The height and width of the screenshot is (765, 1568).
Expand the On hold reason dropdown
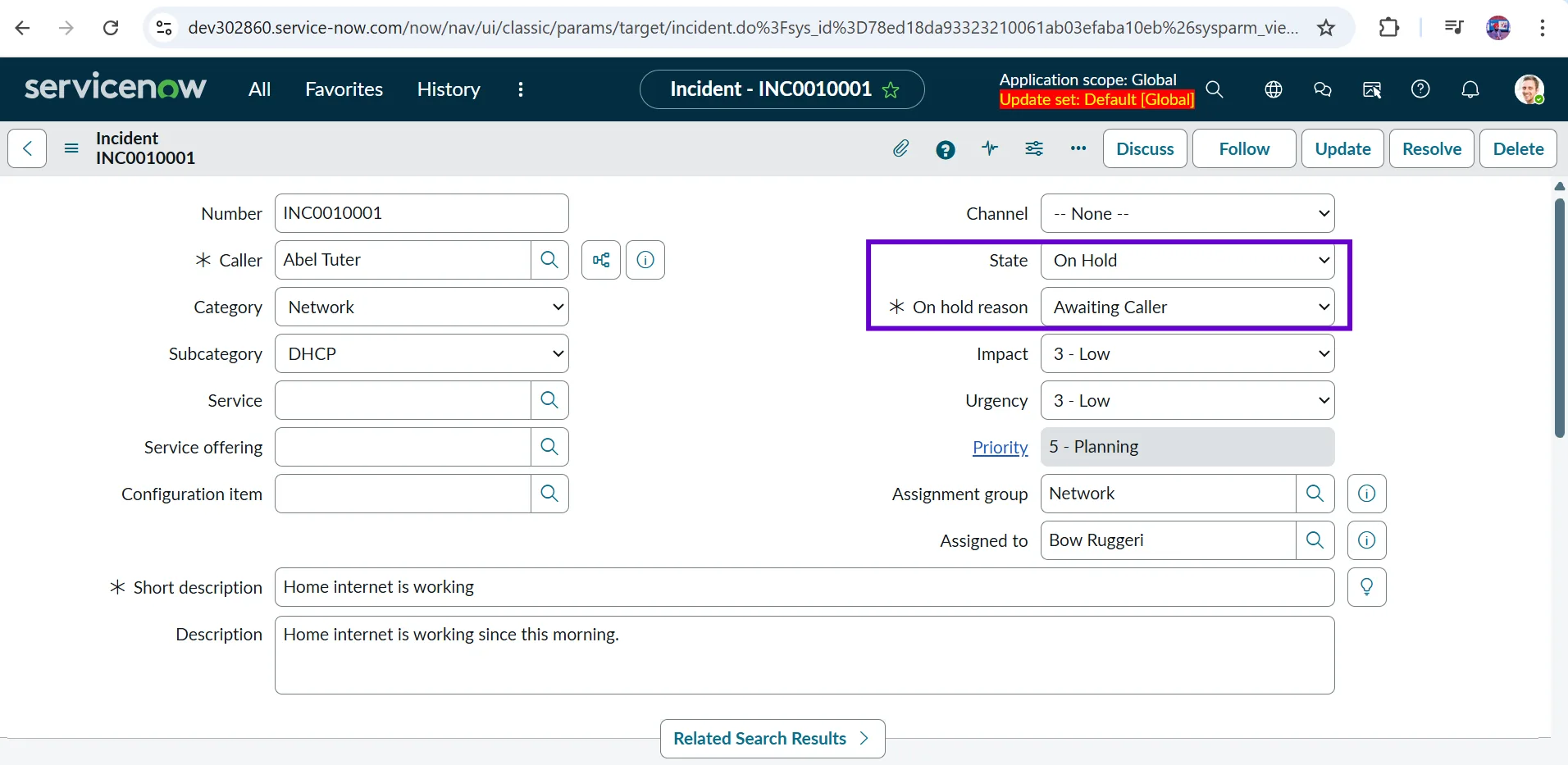[1187, 307]
